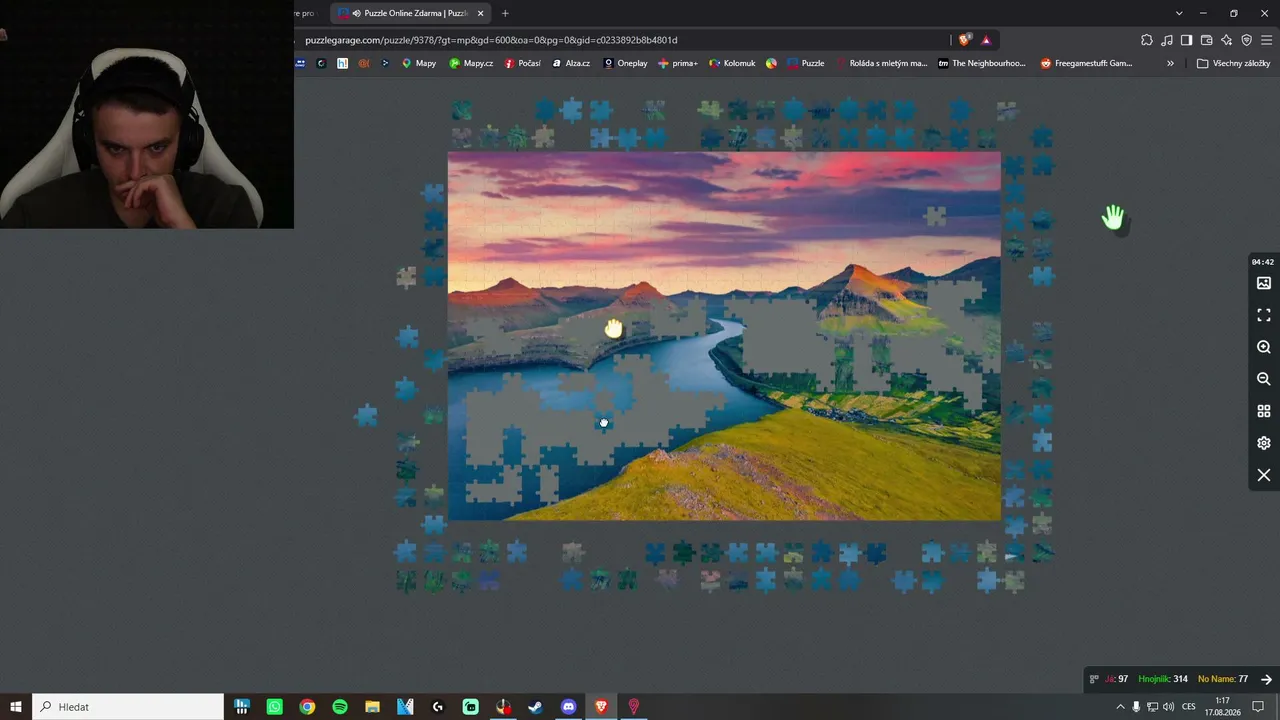Open the Oneplay bookmark
This screenshot has width=1280, height=720.
(625, 63)
